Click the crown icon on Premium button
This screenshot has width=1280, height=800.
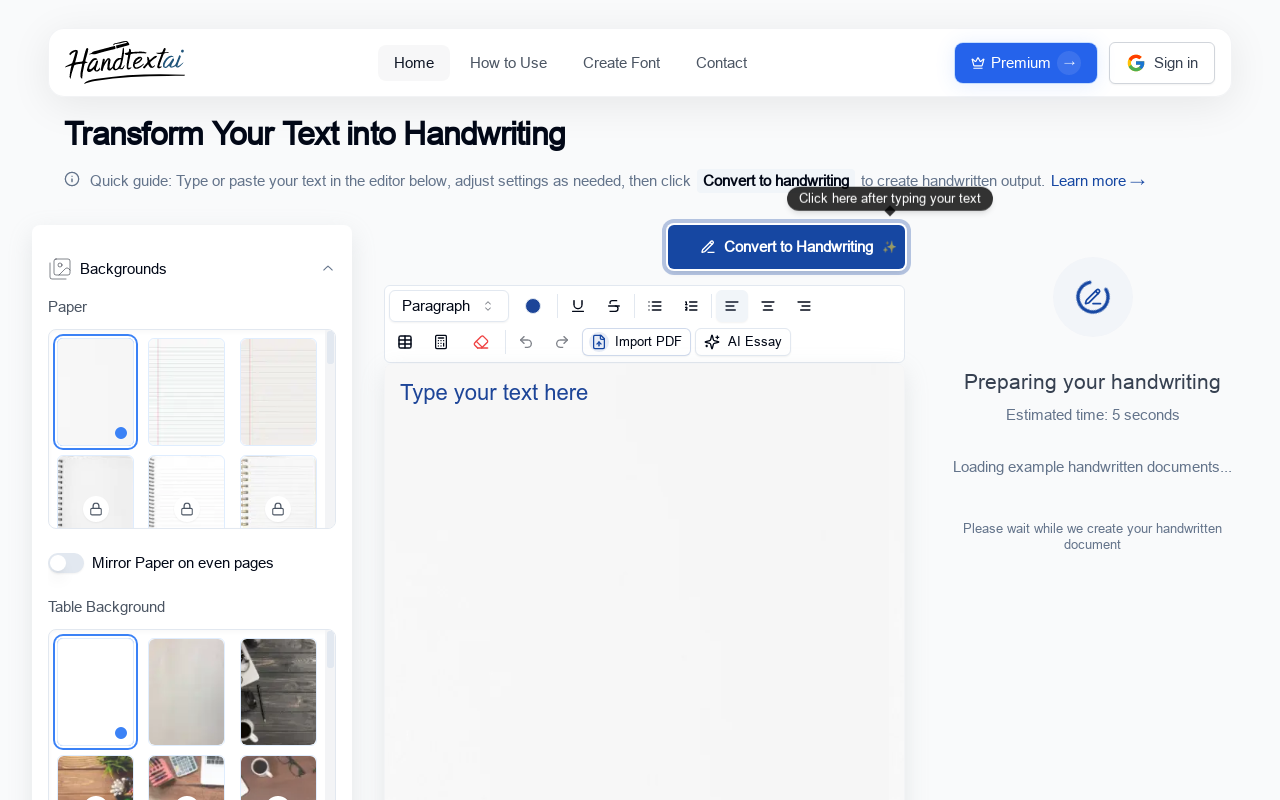coord(978,63)
